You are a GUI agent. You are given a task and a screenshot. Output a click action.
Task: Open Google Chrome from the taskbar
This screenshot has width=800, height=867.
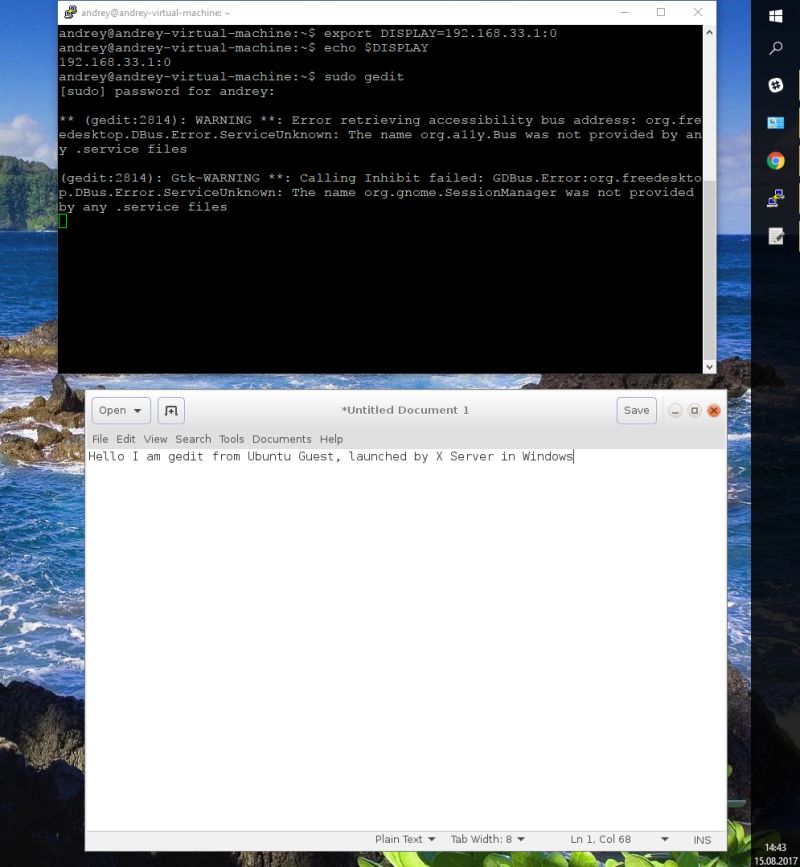[775, 160]
